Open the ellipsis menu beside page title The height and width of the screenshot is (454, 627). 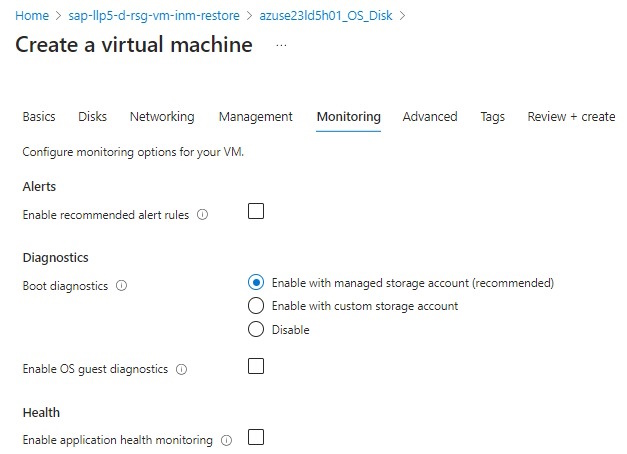(x=281, y=45)
